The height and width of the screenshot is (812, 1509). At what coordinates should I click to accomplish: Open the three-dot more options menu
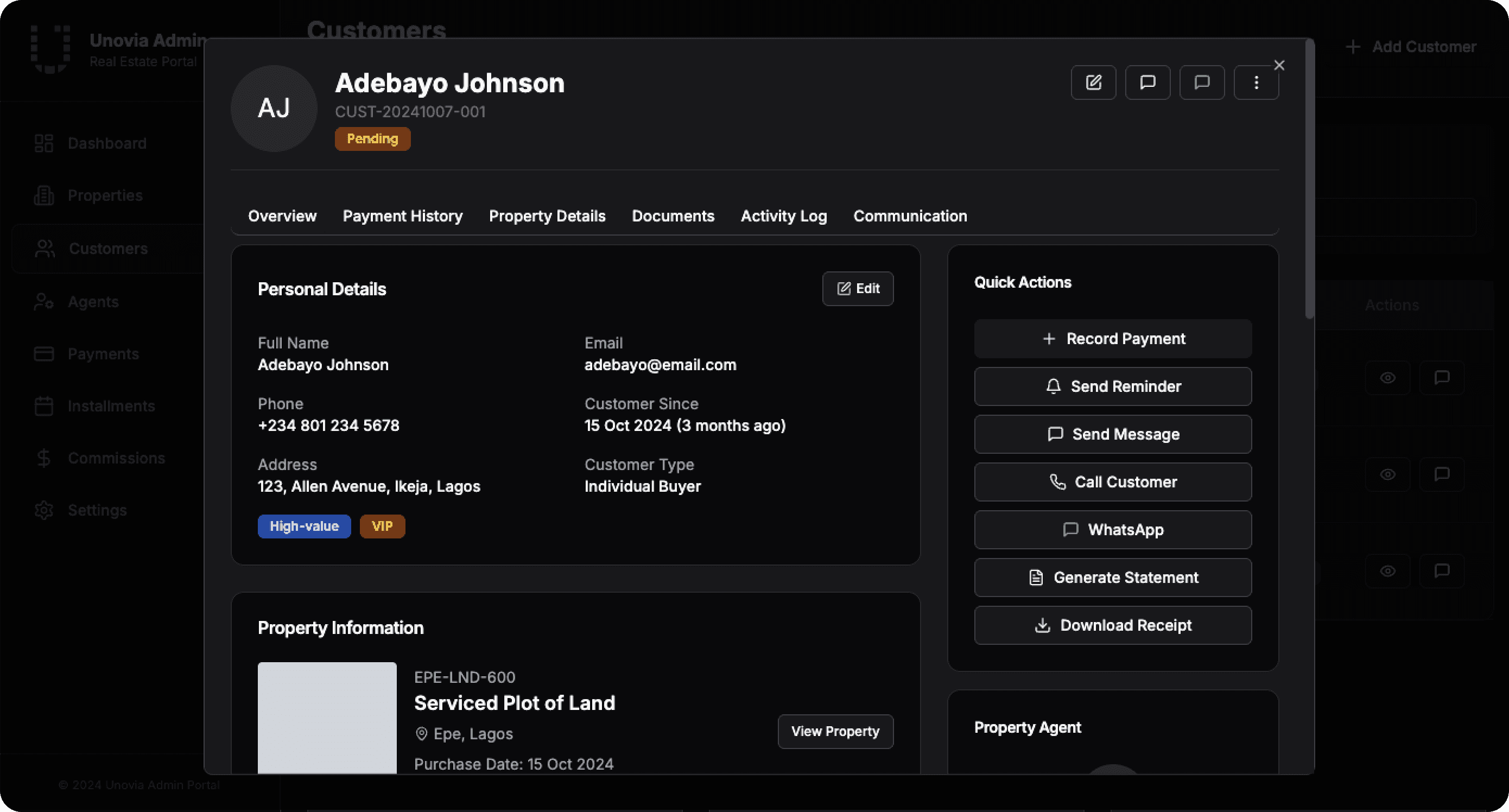tap(1256, 83)
